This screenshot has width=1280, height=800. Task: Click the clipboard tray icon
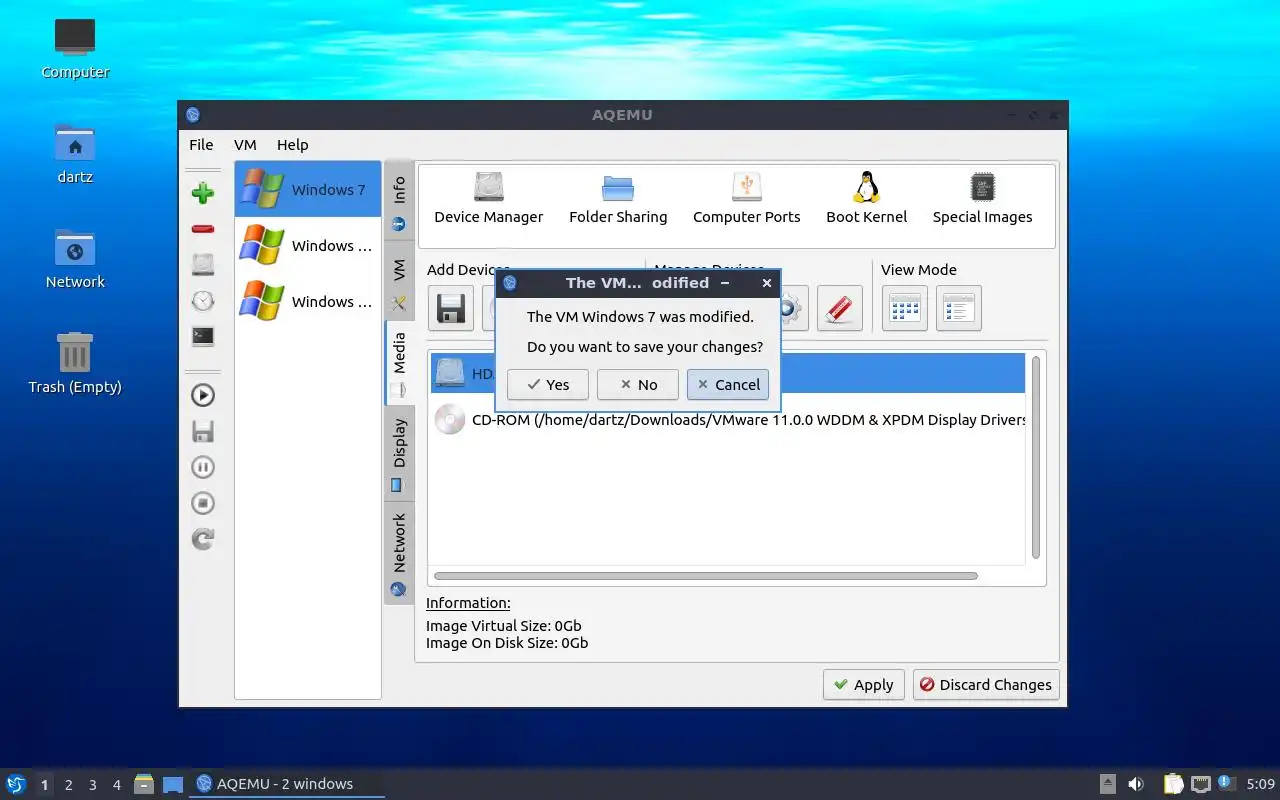pyautogui.click(x=1173, y=784)
